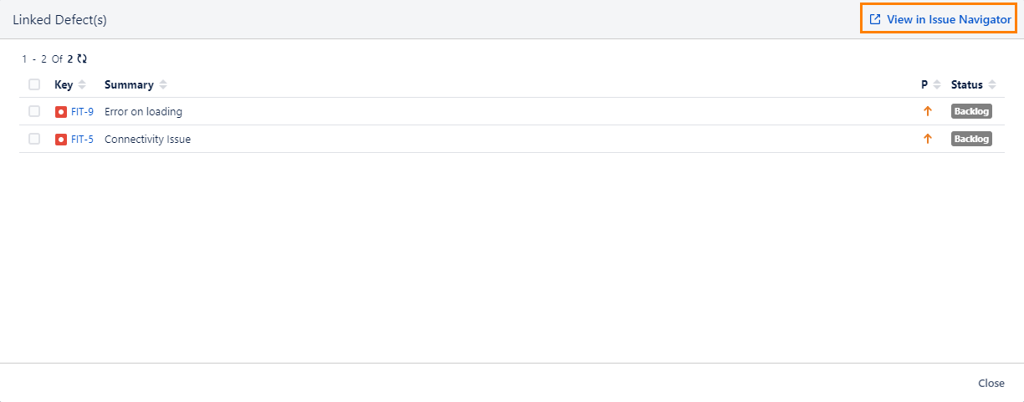Close the Linked Defects dialog

(x=991, y=383)
